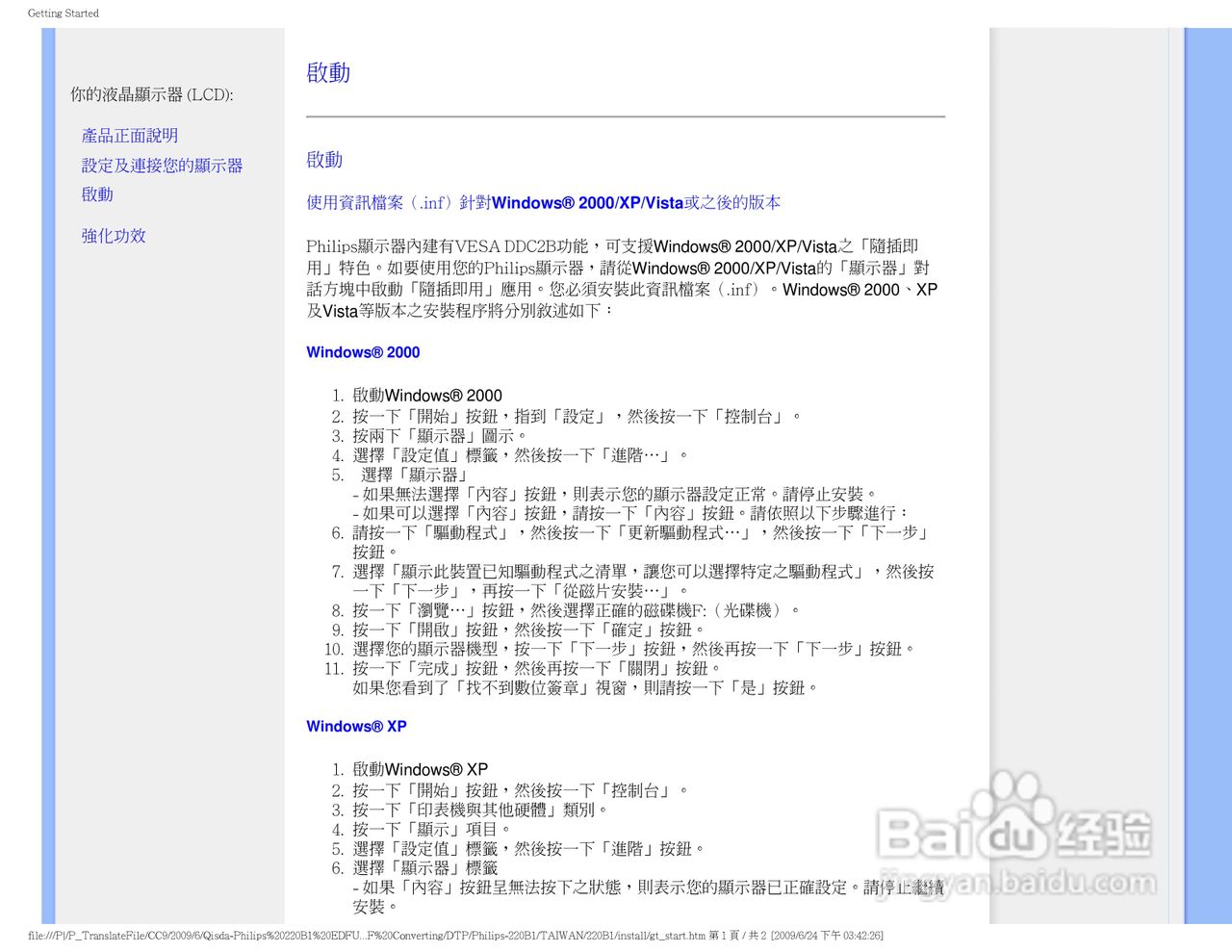Click the Windows 2000 step 選擇「設定值」標籤 with 進階…
Screen dimensions: 1232x952
(521, 455)
